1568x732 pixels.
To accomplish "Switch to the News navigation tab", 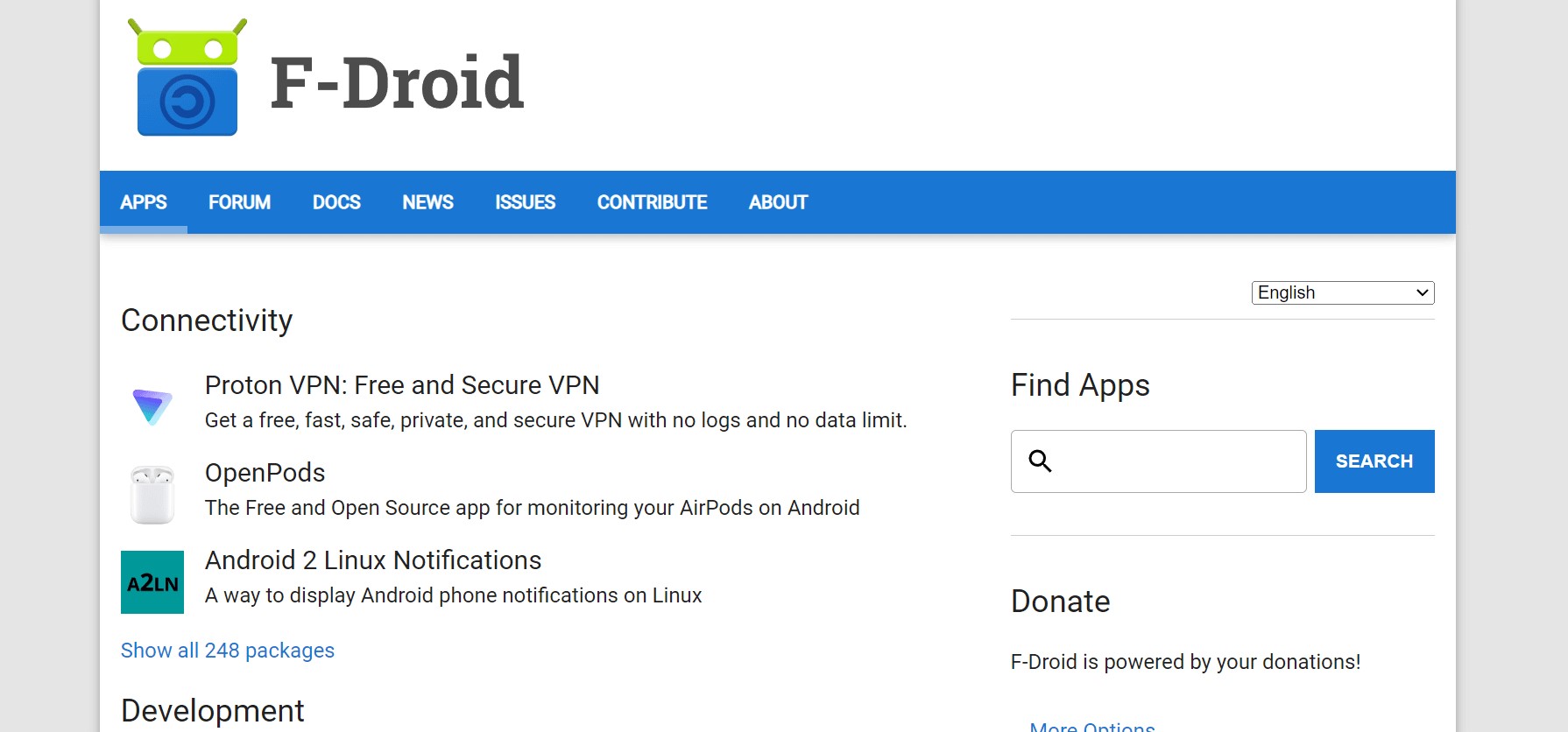I will coord(427,202).
